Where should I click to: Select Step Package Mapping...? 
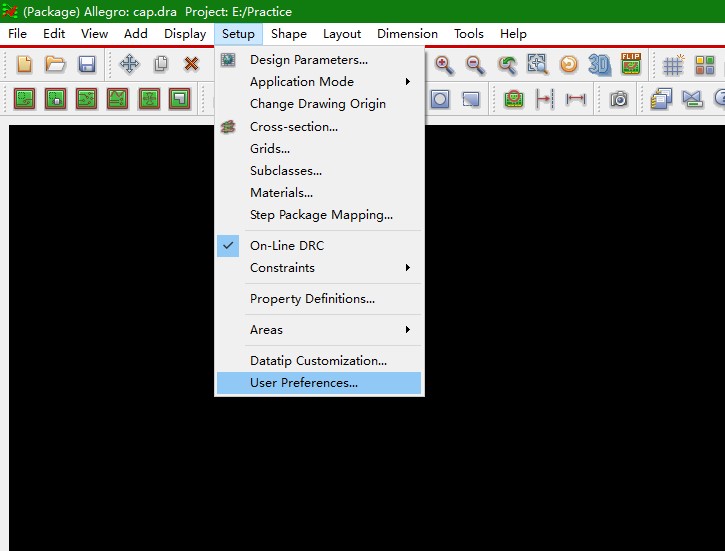tap(319, 215)
